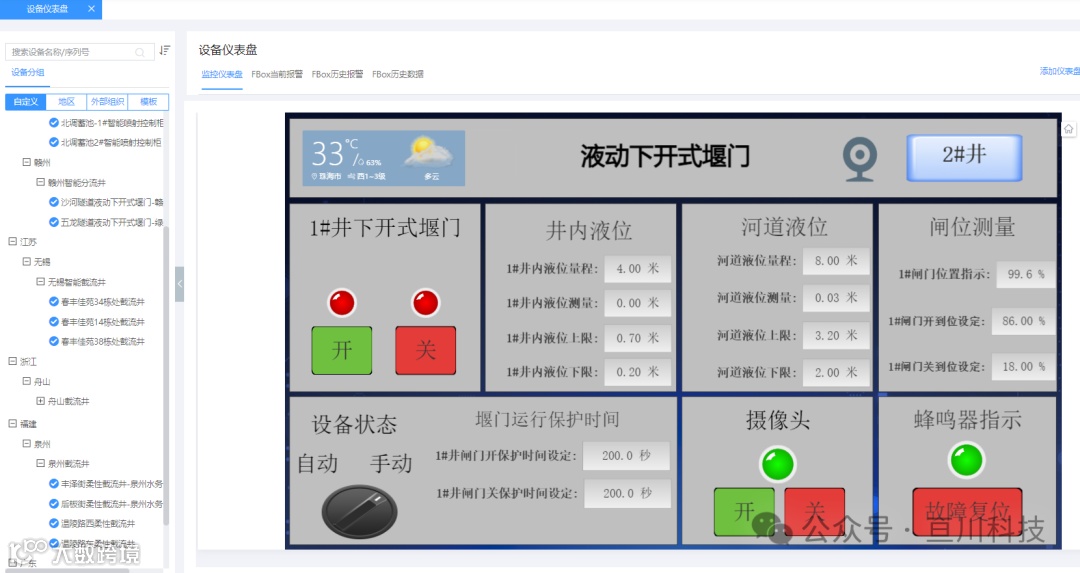Collapse the 泉州截流井 node
1080x573 pixels.
40,463
